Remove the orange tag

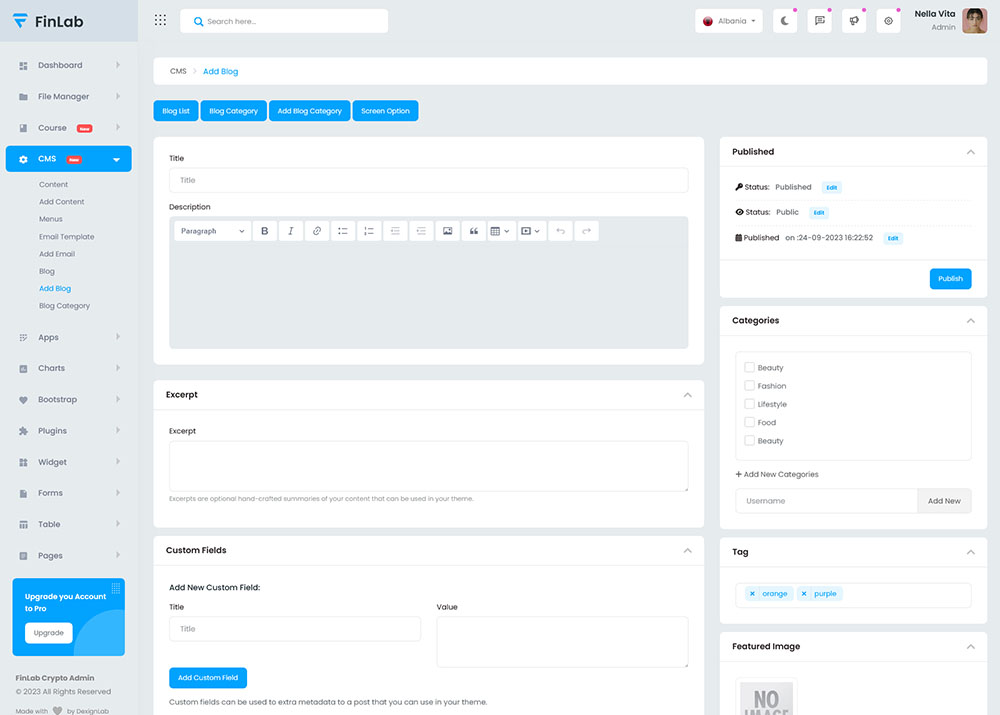[752, 594]
